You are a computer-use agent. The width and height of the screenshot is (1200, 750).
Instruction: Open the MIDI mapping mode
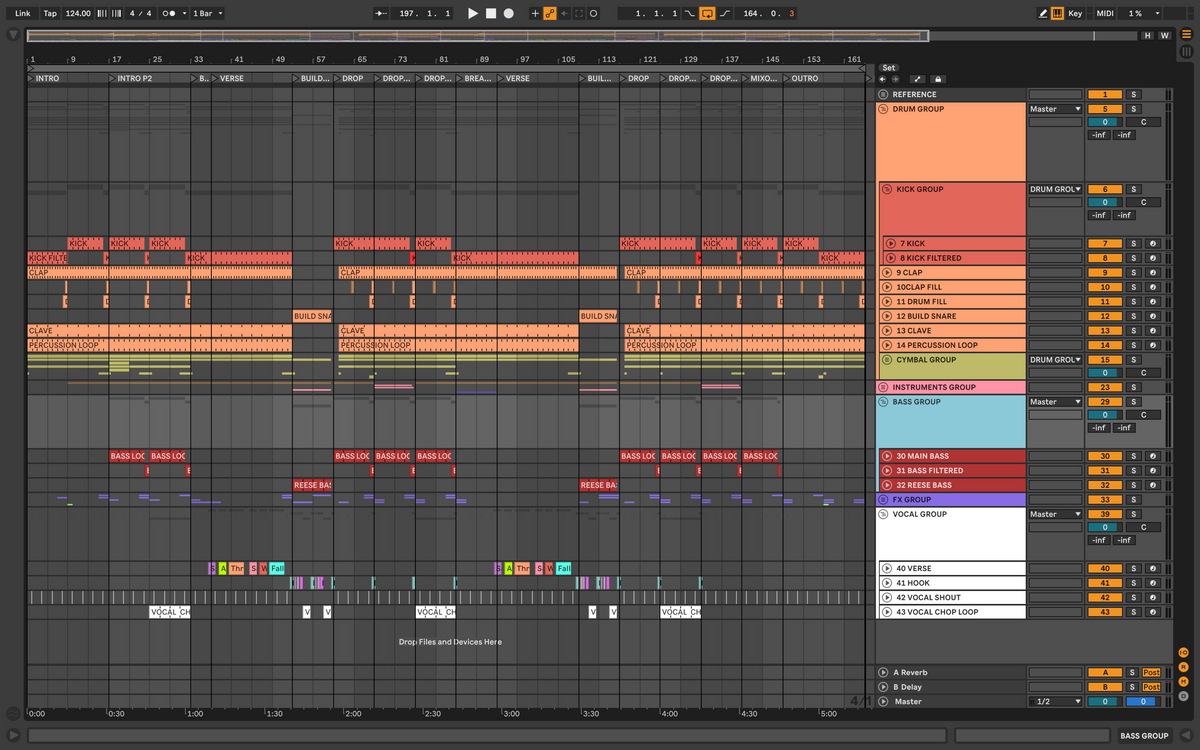[1105, 14]
